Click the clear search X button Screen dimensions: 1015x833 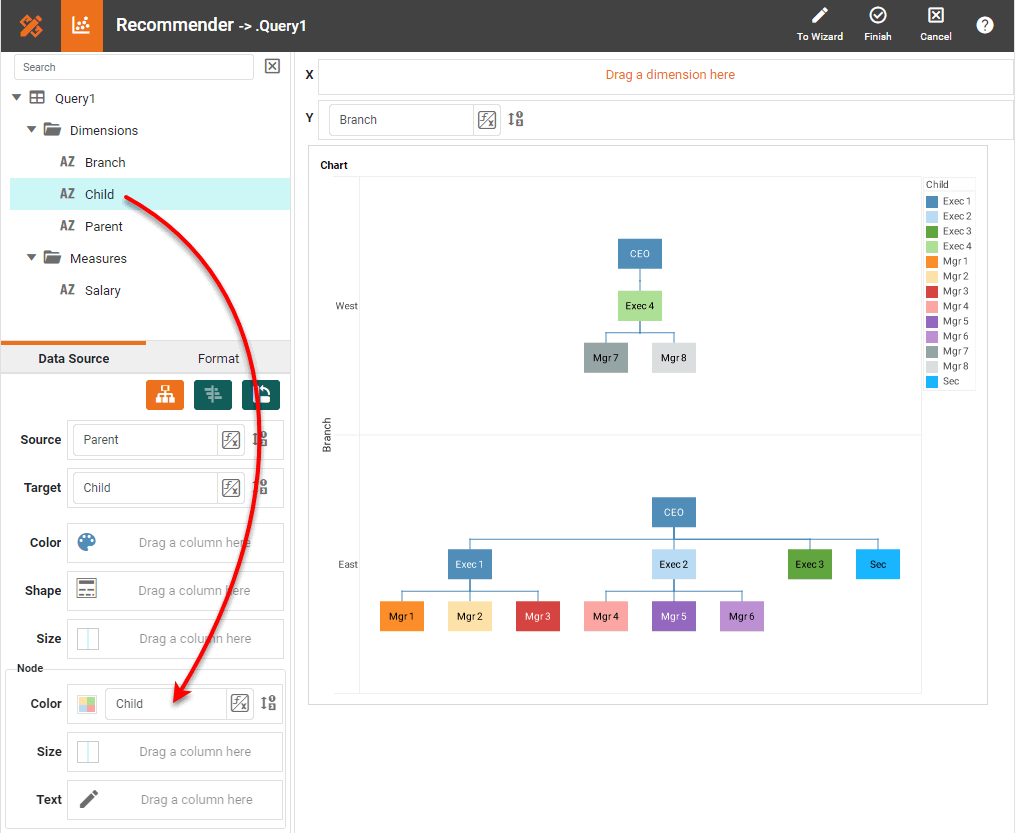pos(272,67)
